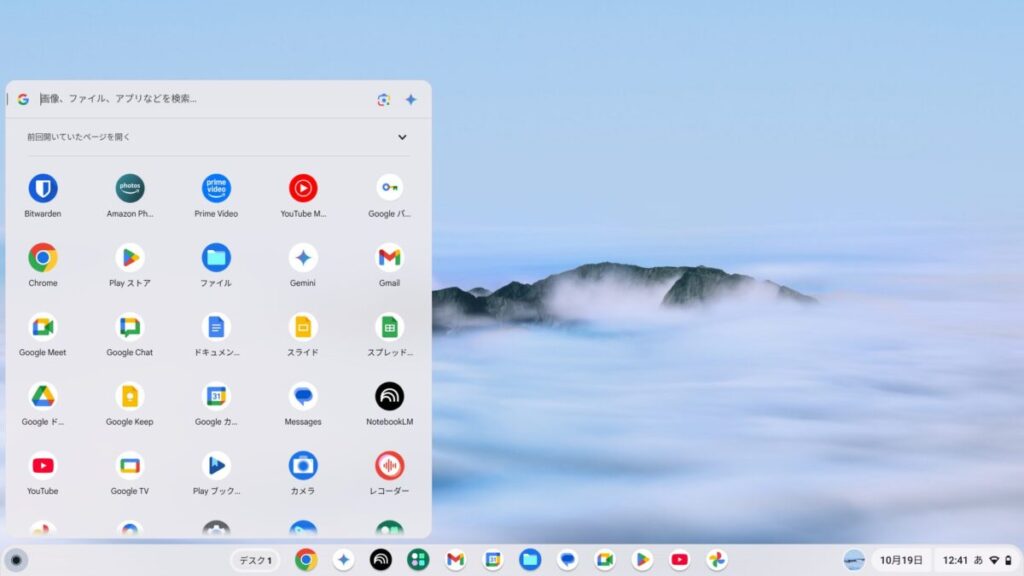Launch the Recorder (レコーダー) app
This screenshot has width=1024, height=576.
point(389,466)
